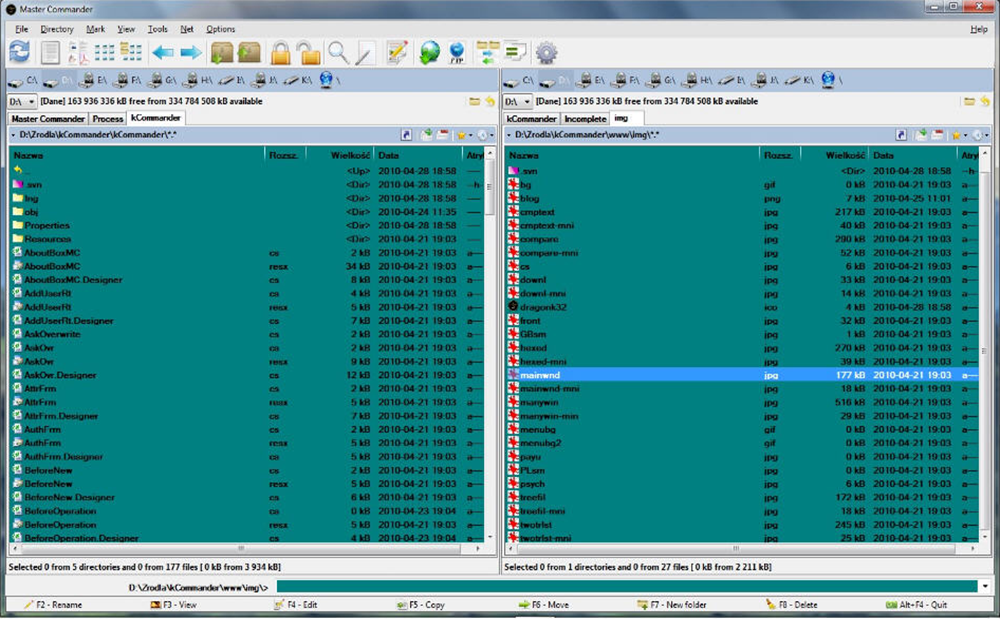Open the Tools menu

point(158,29)
